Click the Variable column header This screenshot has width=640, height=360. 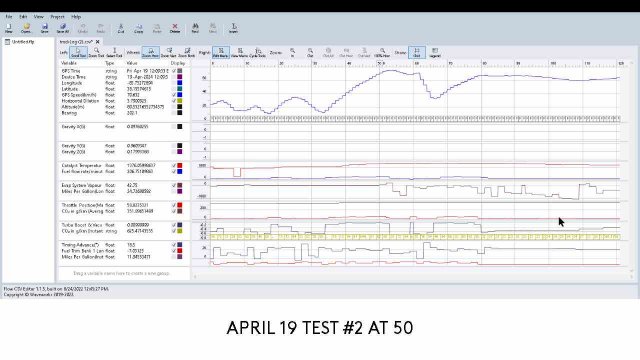tap(69, 63)
